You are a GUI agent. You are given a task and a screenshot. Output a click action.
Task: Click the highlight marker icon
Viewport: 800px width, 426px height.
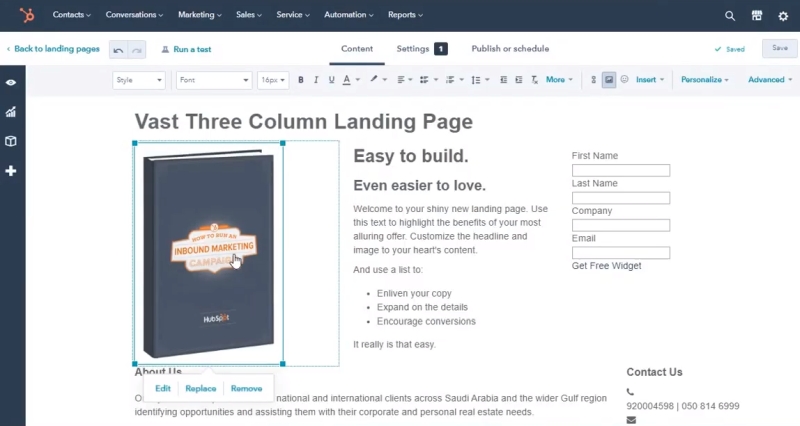[x=373, y=79]
